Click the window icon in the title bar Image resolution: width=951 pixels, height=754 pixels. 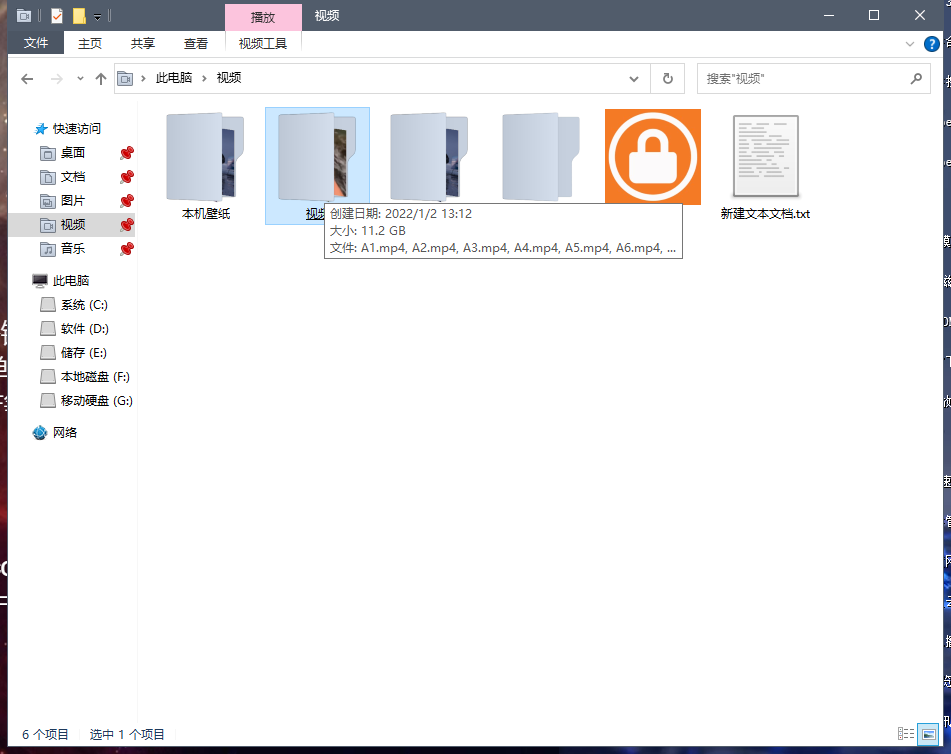pyautogui.click(x=24, y=16)
